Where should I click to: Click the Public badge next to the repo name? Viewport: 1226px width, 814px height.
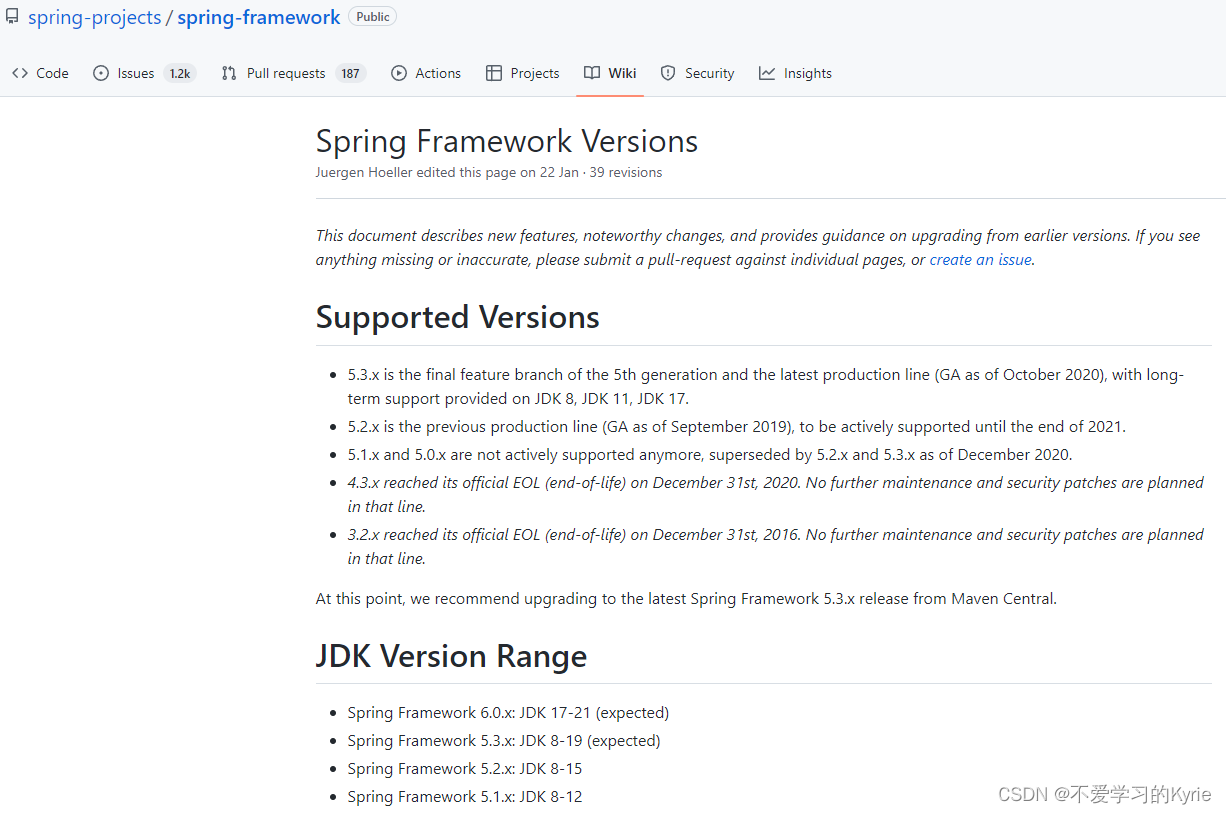click(x=372, y=16)
